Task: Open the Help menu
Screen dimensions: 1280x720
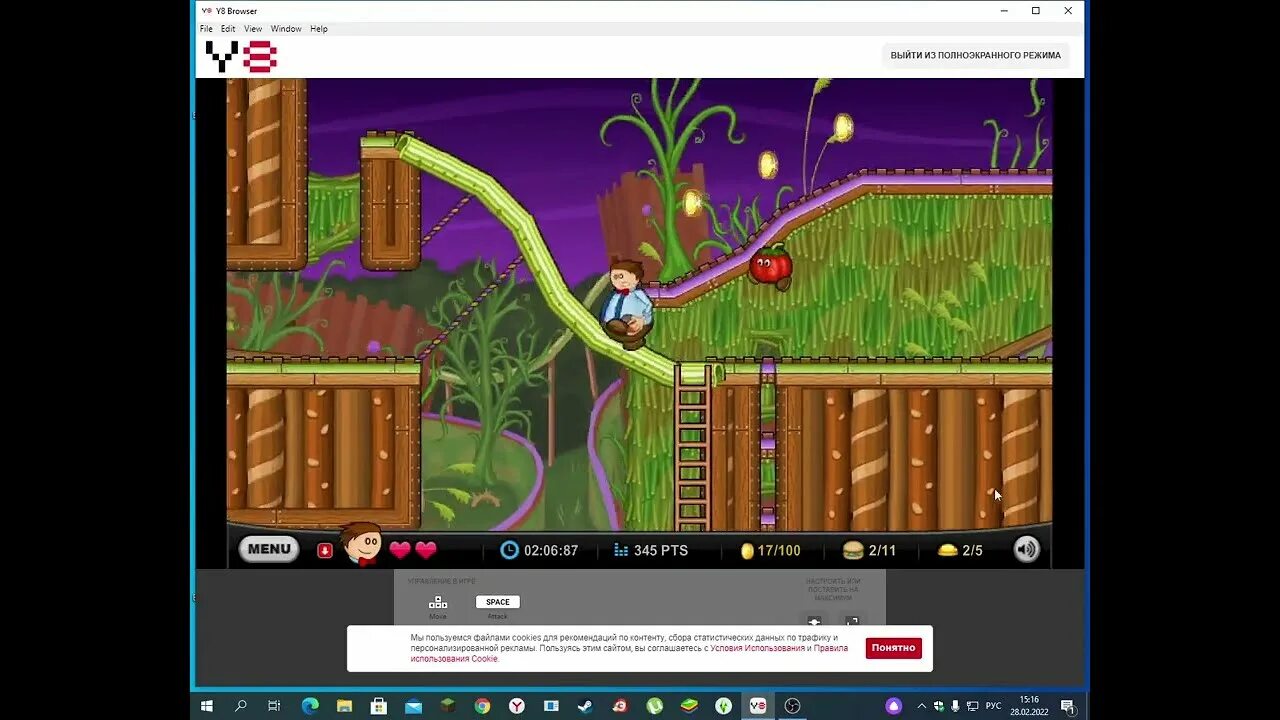Action: tap(319, 29)
